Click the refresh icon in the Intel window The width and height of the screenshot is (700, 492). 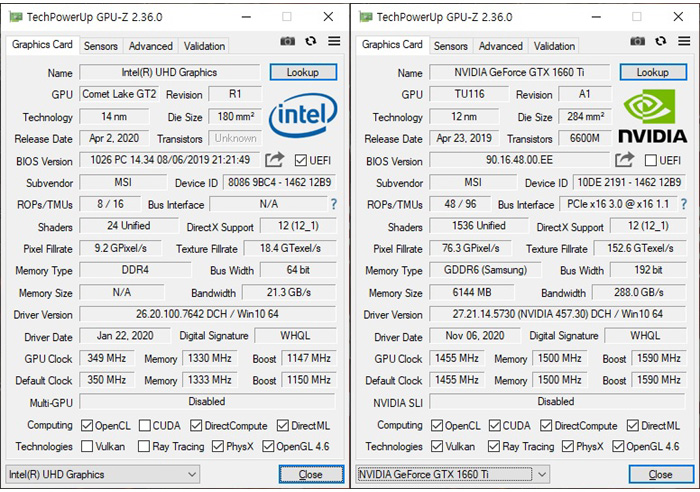(x=311, y=41)
